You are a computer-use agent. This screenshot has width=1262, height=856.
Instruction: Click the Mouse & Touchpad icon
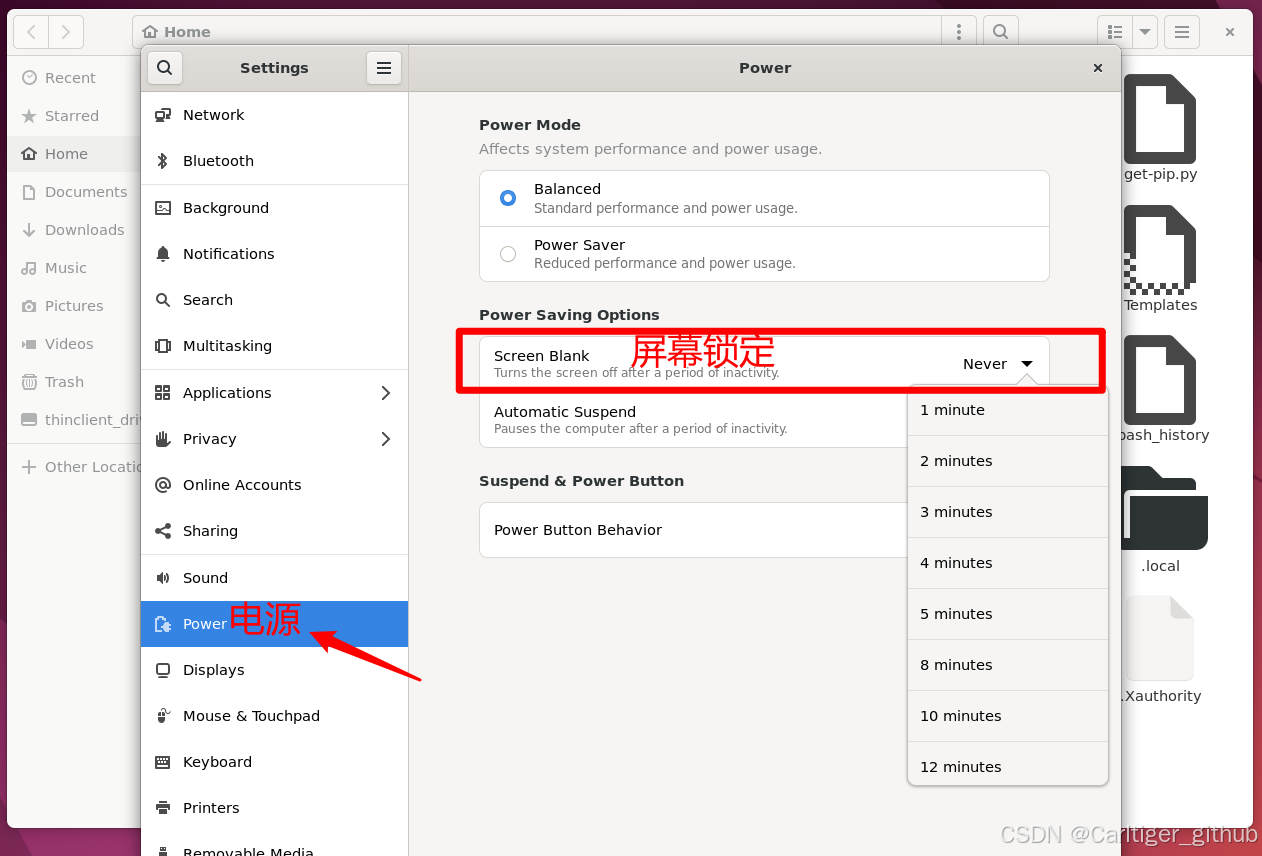163,716
